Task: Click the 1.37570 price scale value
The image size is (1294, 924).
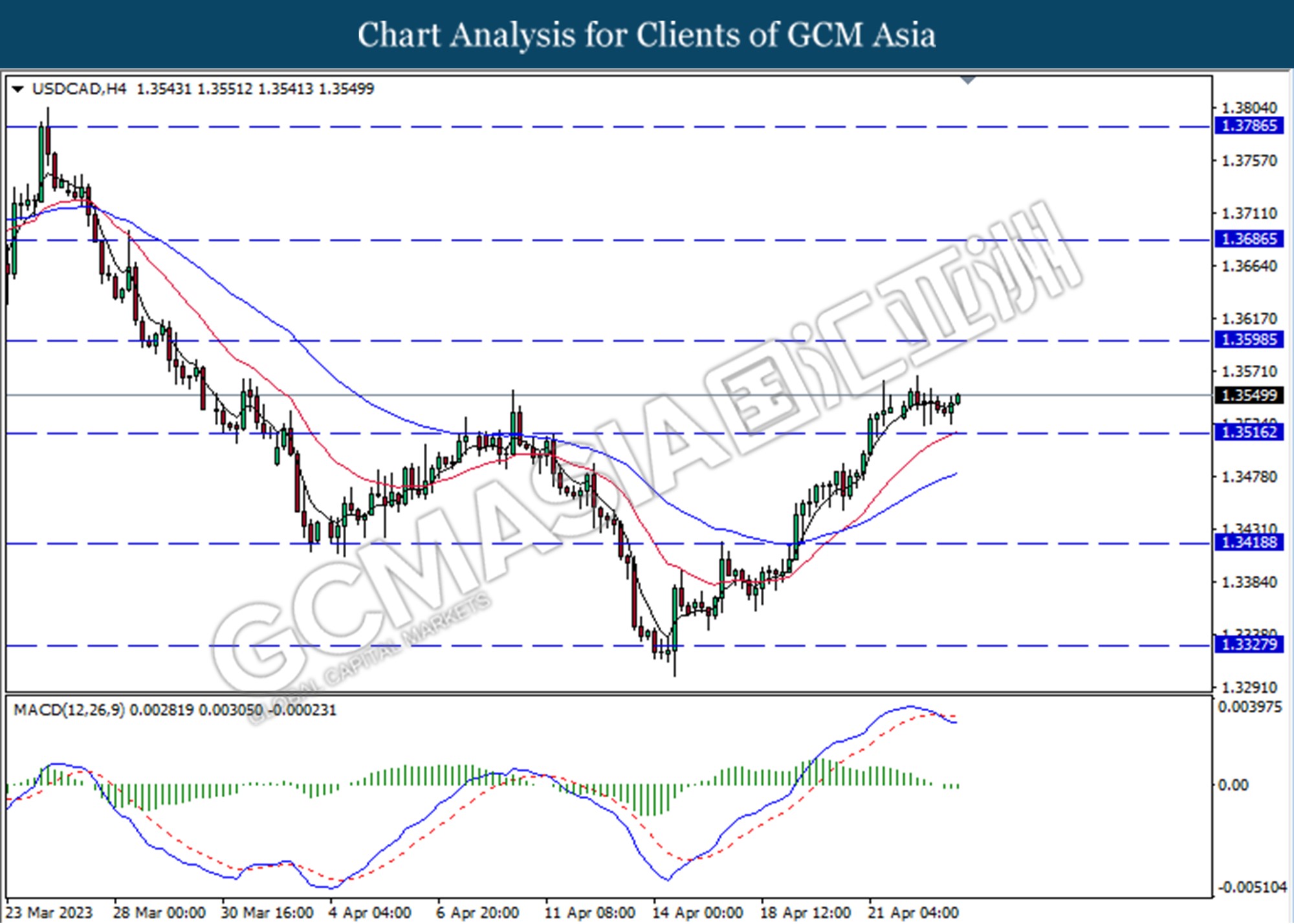Action: point(1249,160)
